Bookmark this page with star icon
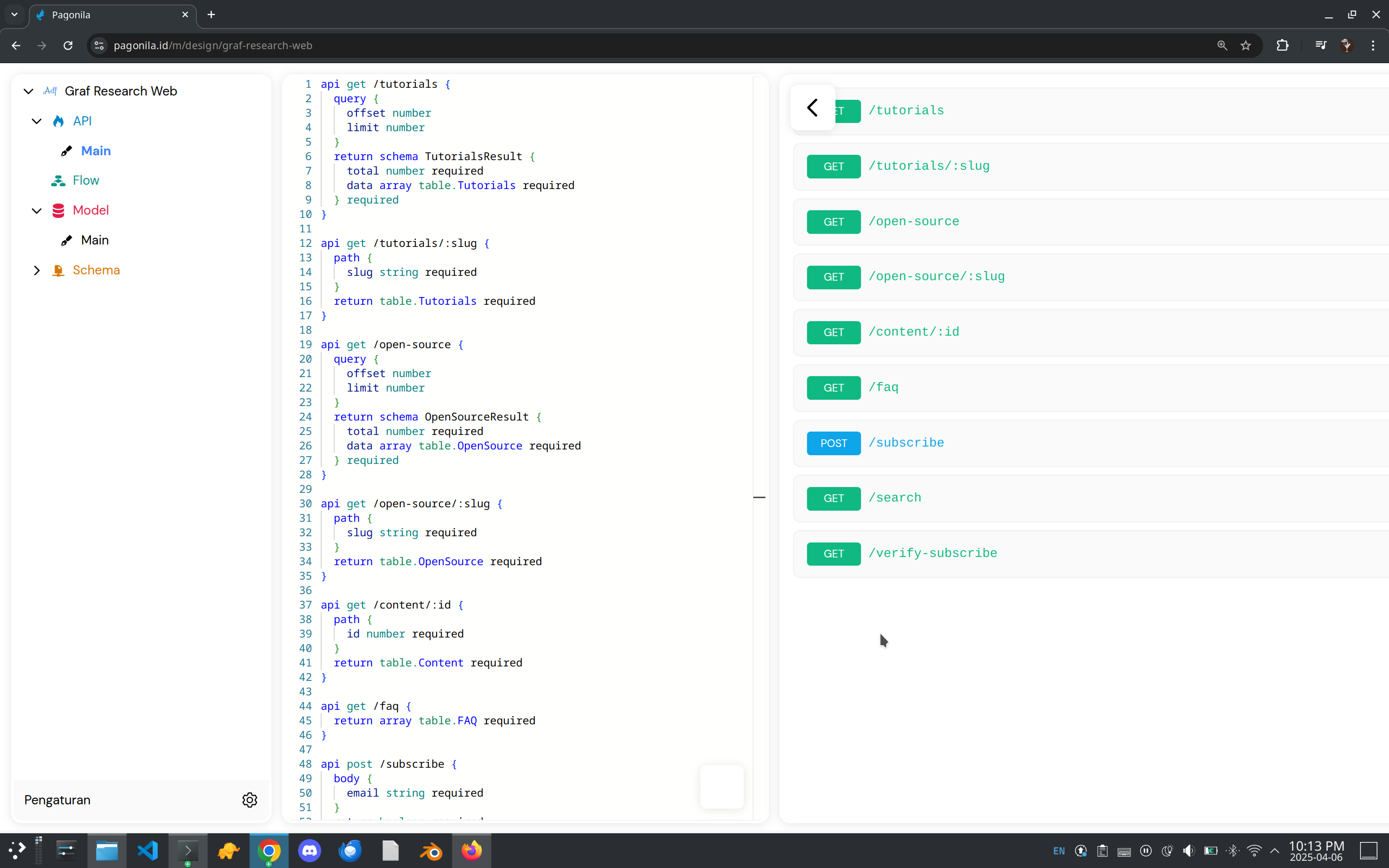Viewport: 1389px width, 868px height. (x=1245, y=45)
